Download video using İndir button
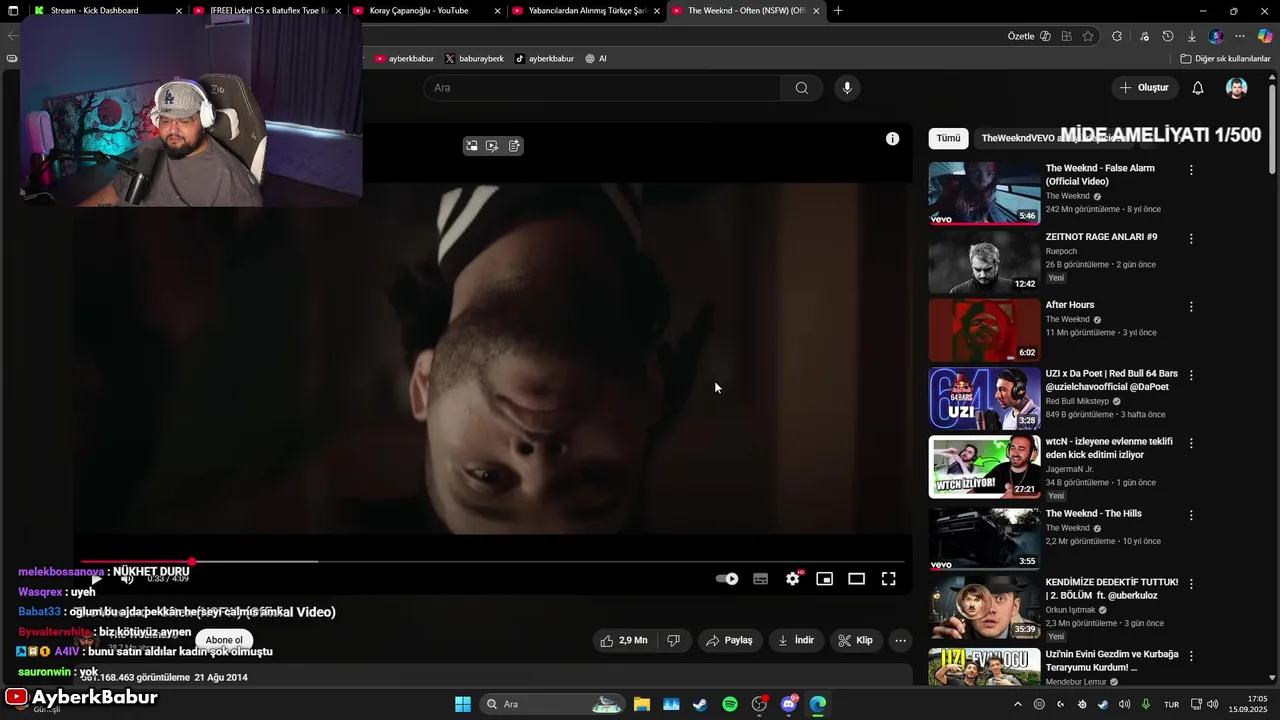Viewport: 1280px width, 720px height. tap(796, 641)
